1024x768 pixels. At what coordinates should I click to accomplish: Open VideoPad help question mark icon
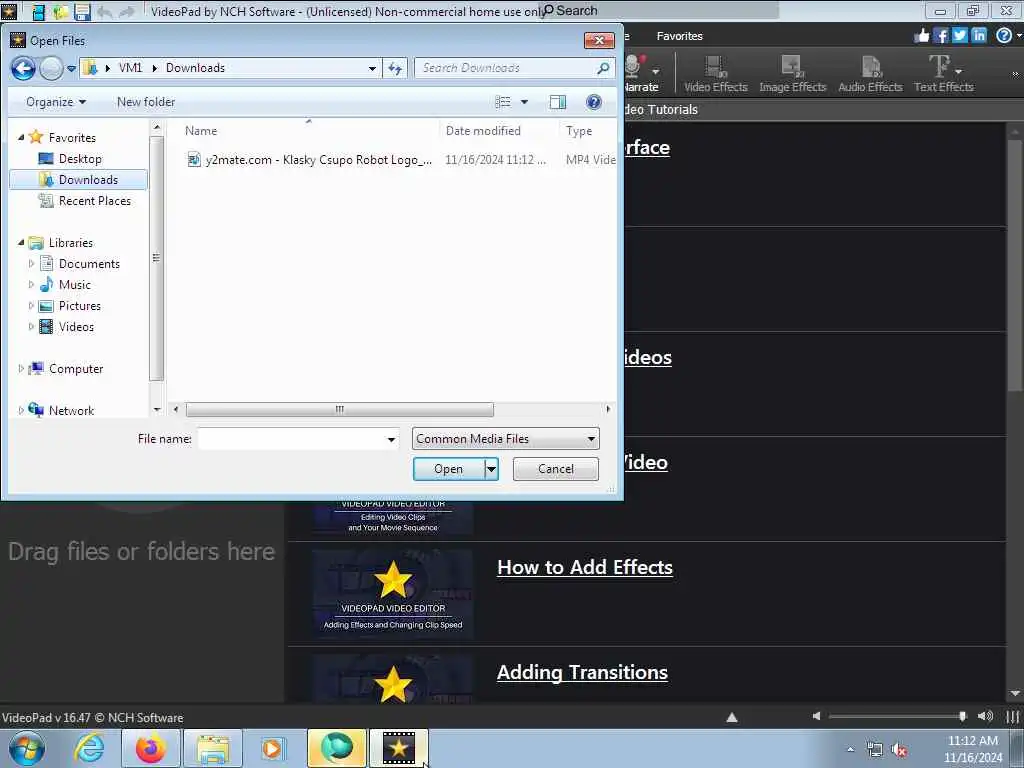[1004, 35]
